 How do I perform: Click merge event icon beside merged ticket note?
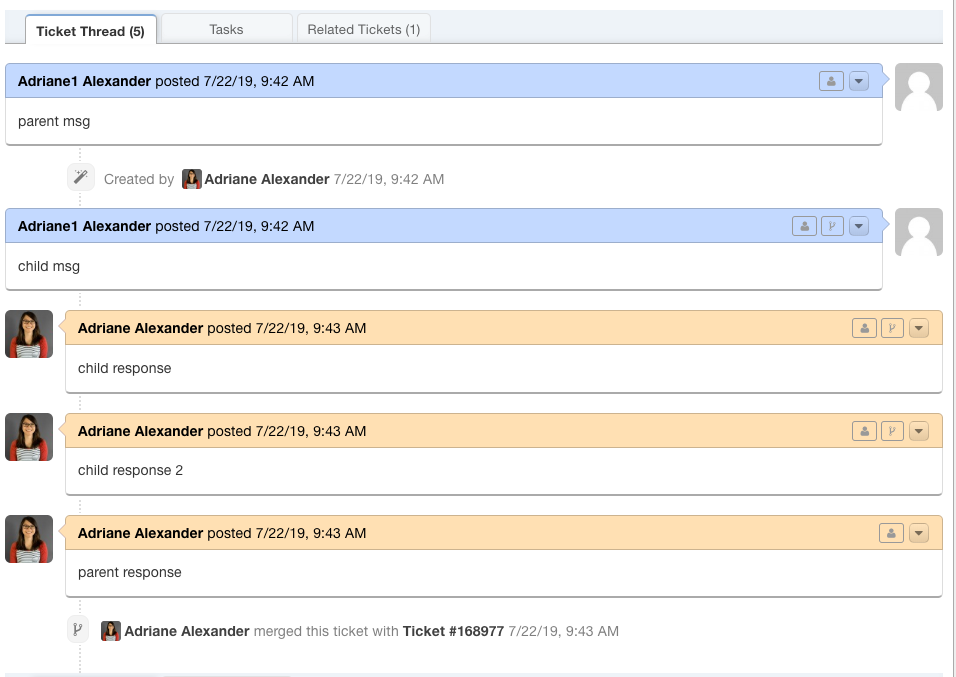(79, 630)
